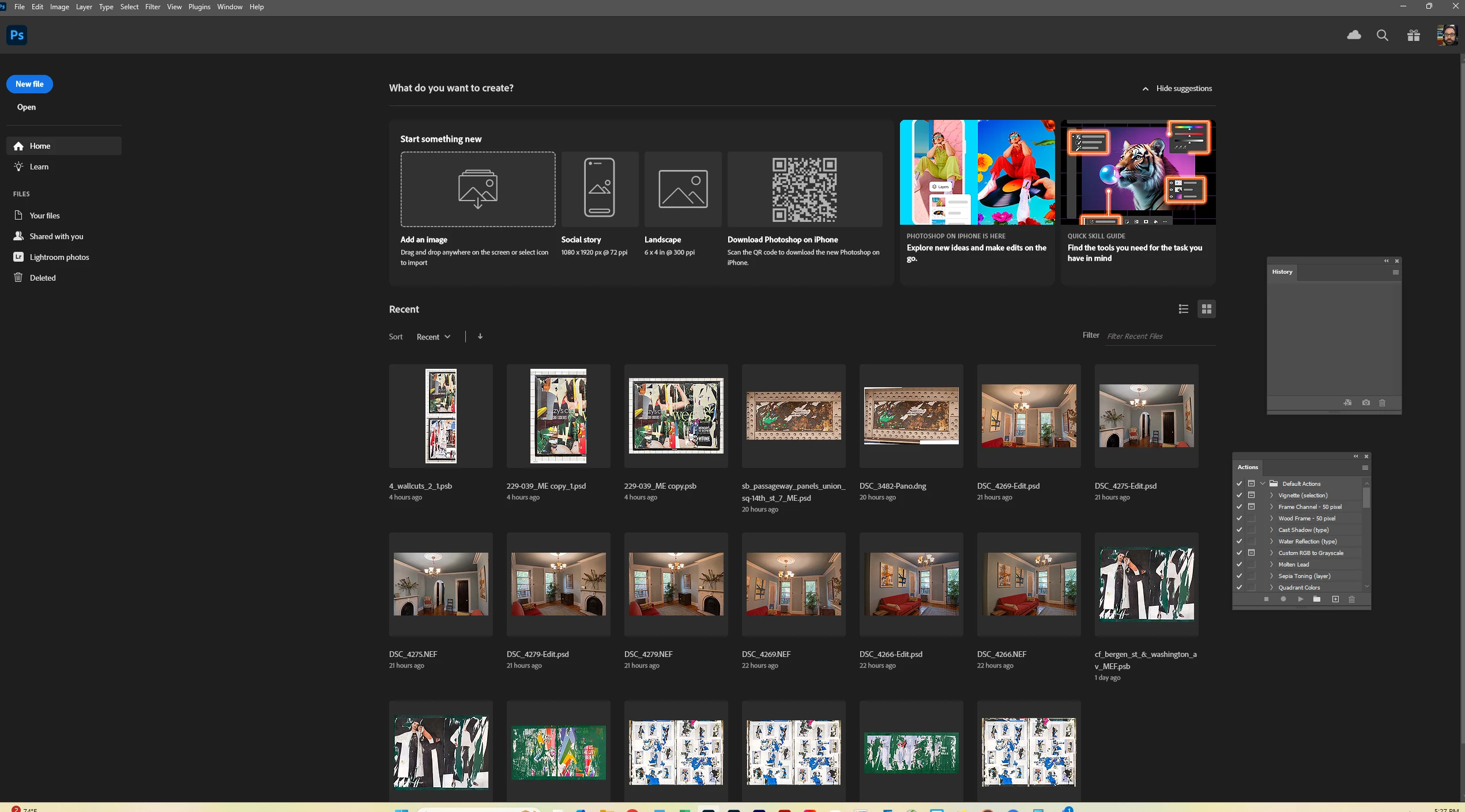The image size is (1465, 812).
Task: Toggle dialog box for Wood Frame action
Action: coord(1251,518)
